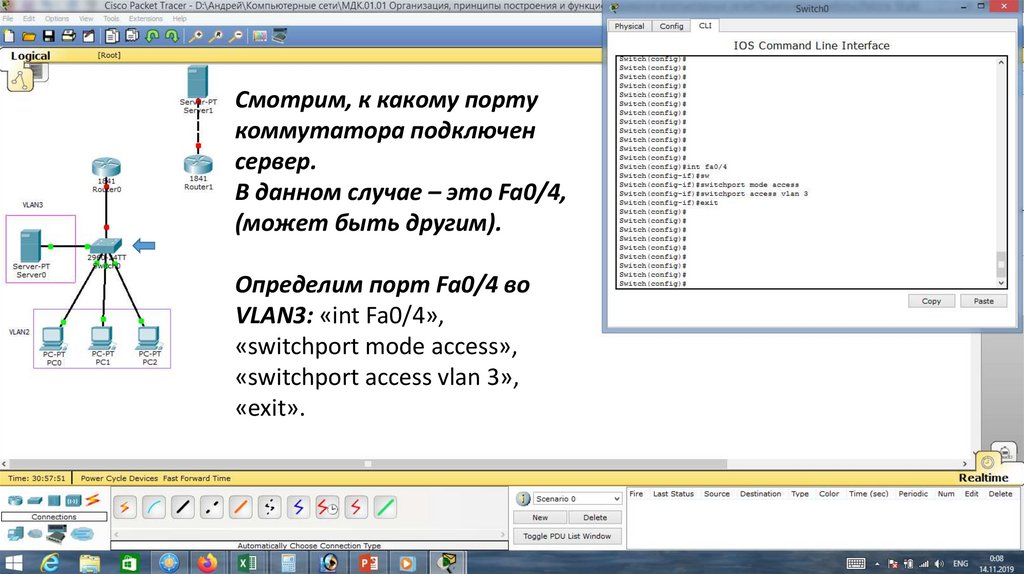Open the Custom Devices Dialog icon
Viewport: 1024px width, 574px height.
point(279,36)
